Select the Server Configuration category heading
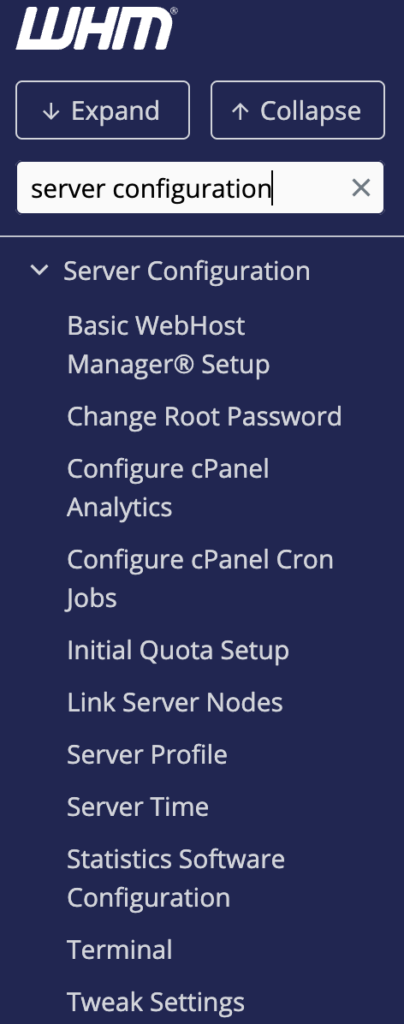The height and width of the screenshot is (1024, 404). (187, 270)
